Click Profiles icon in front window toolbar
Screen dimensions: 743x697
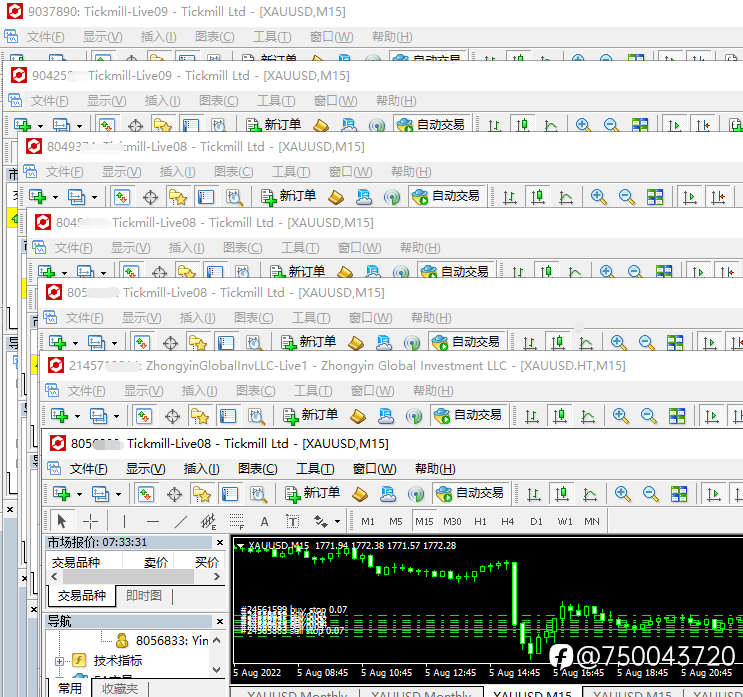(100, 494)
